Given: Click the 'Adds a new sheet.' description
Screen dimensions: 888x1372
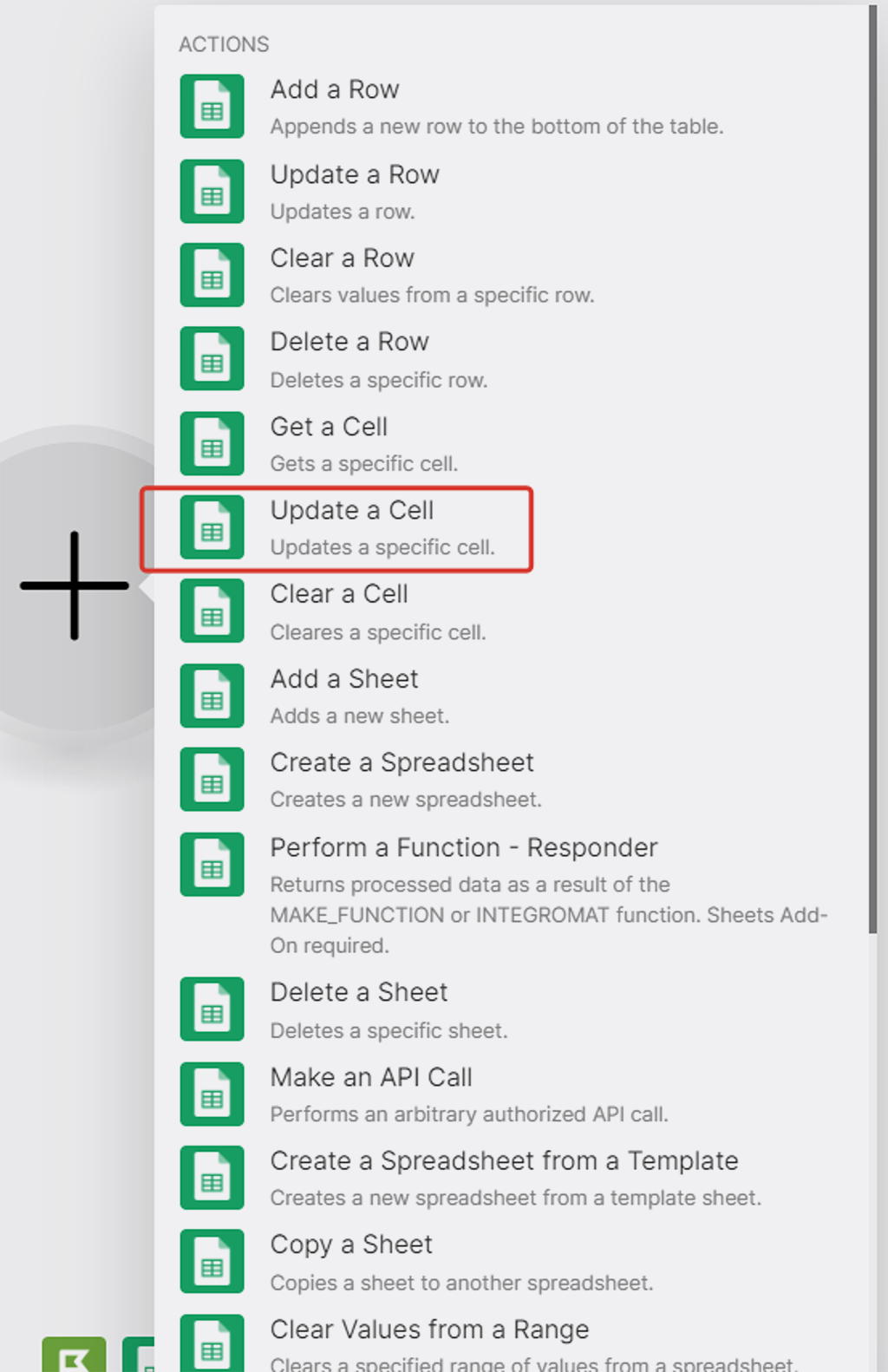Looking at the screenshot, I should point(360,716).
